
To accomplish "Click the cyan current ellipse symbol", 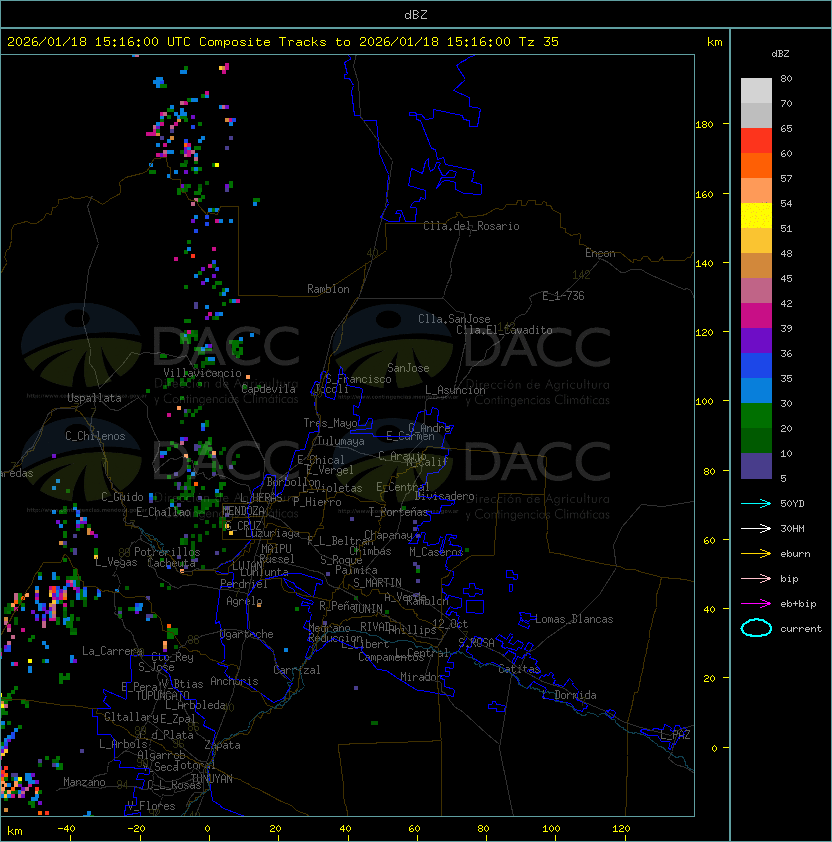I will 756,629.
